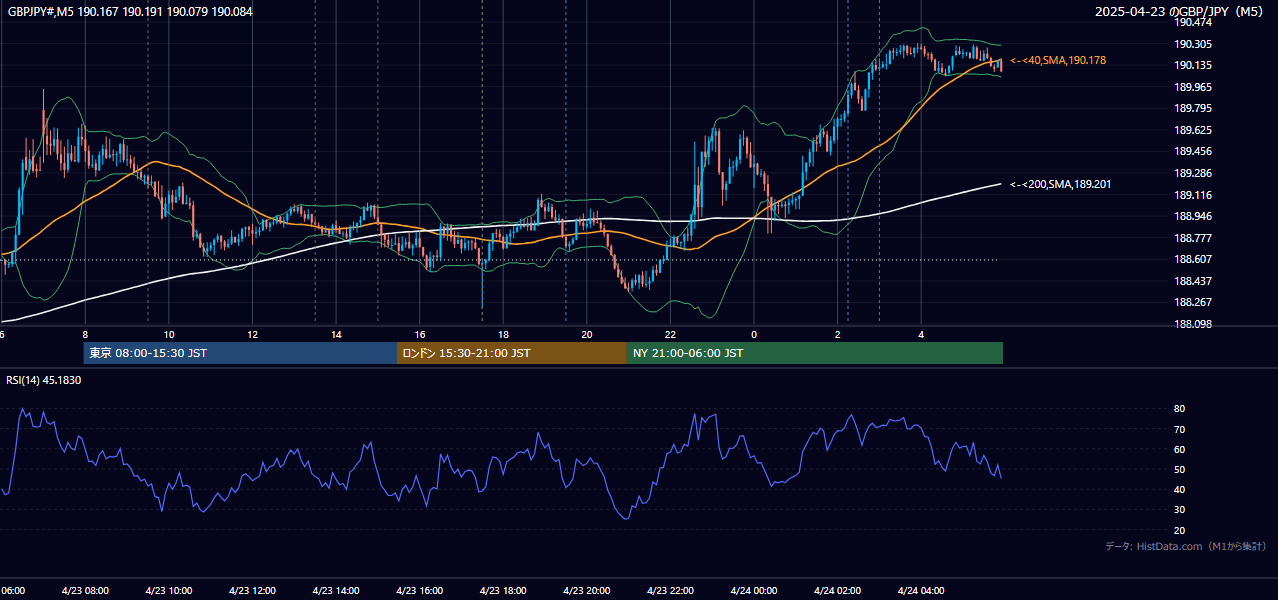
Task: Click the 188.098 price axis label
Action: click(1193, 324)
